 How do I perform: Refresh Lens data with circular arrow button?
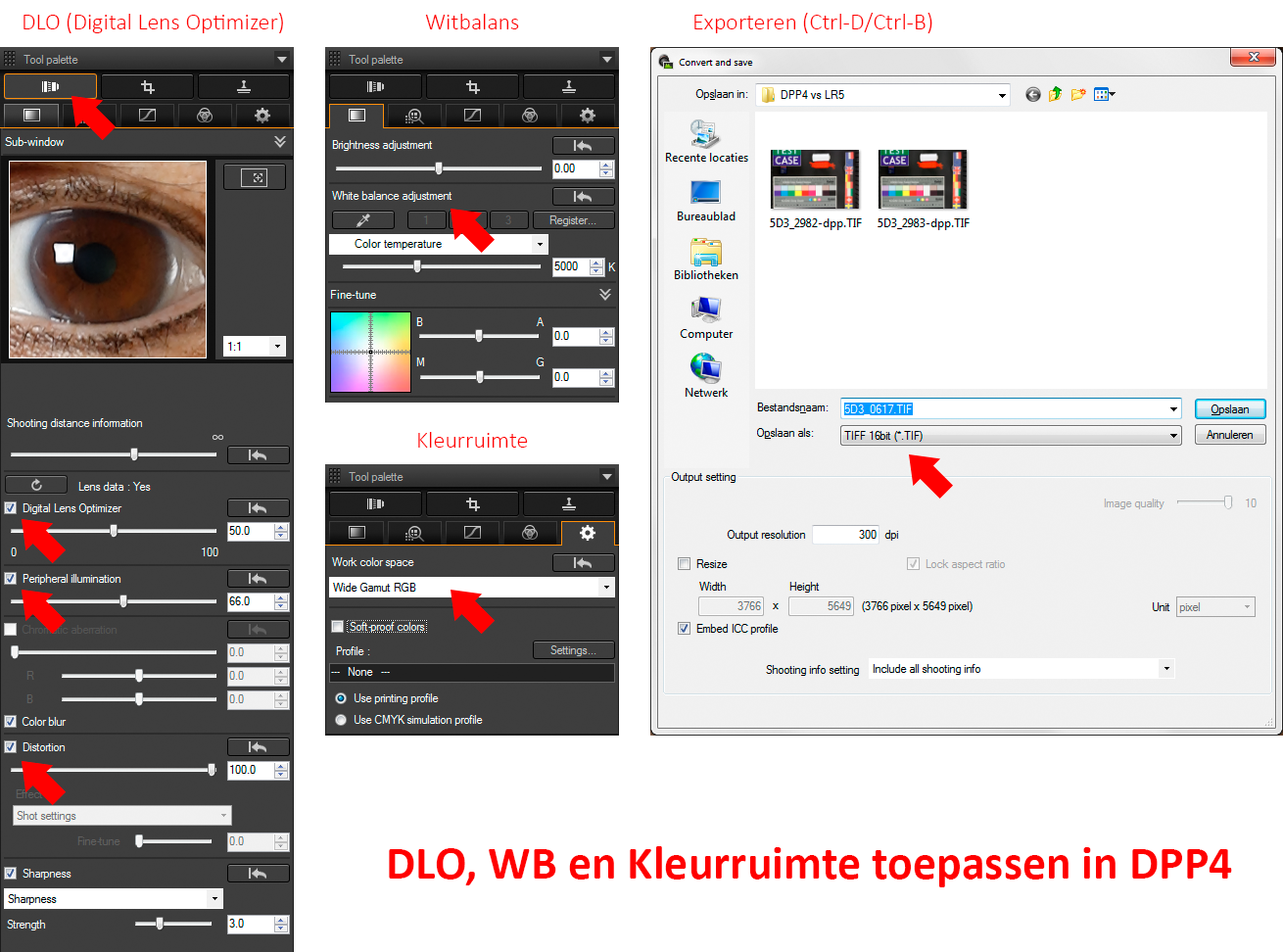(x=36, y=485)
